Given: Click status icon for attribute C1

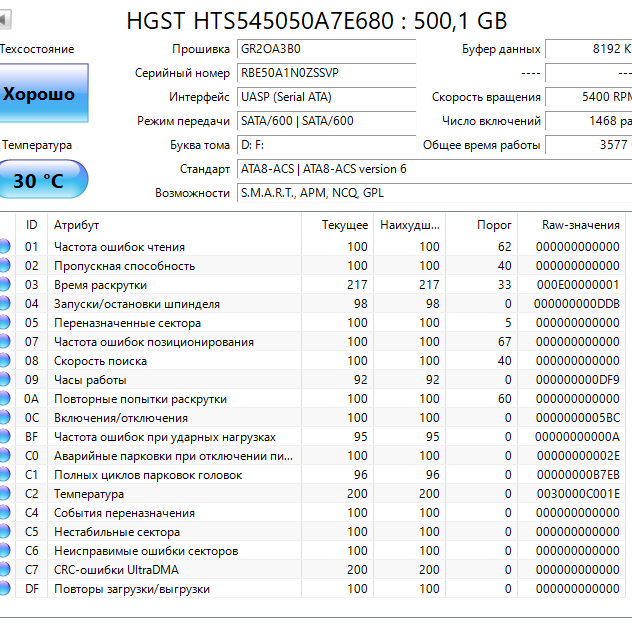Looking at the screenshot, I should point(5,474).
